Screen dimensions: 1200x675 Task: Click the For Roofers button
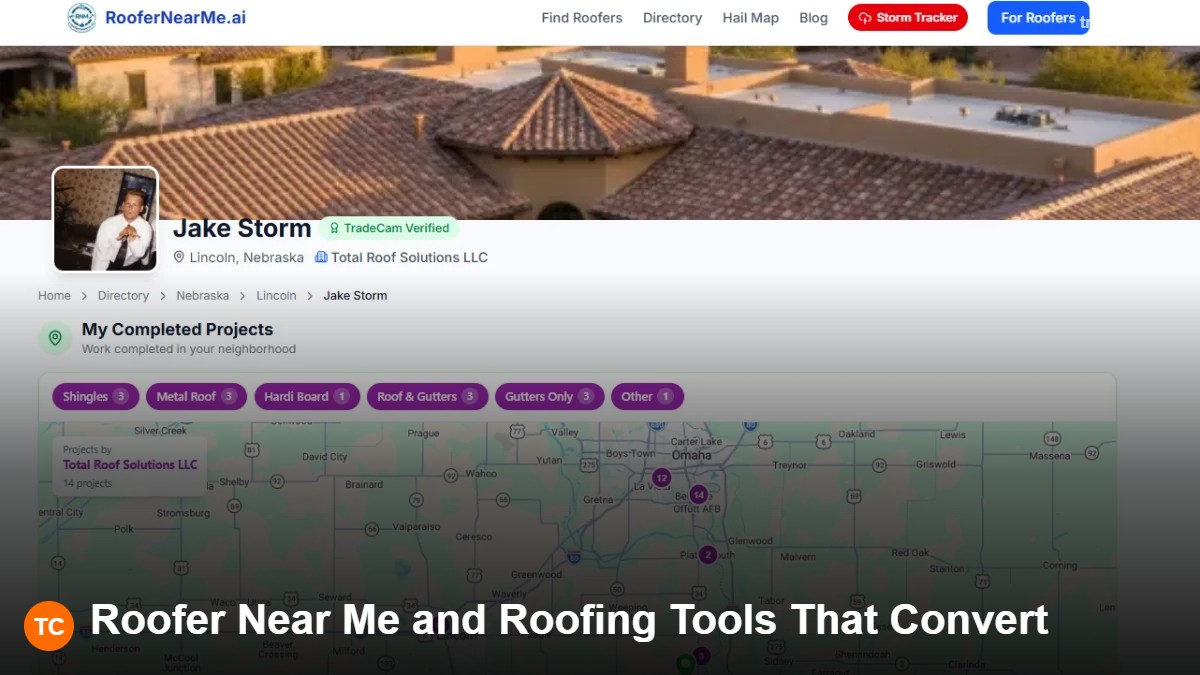click(x=1038, y=18)
